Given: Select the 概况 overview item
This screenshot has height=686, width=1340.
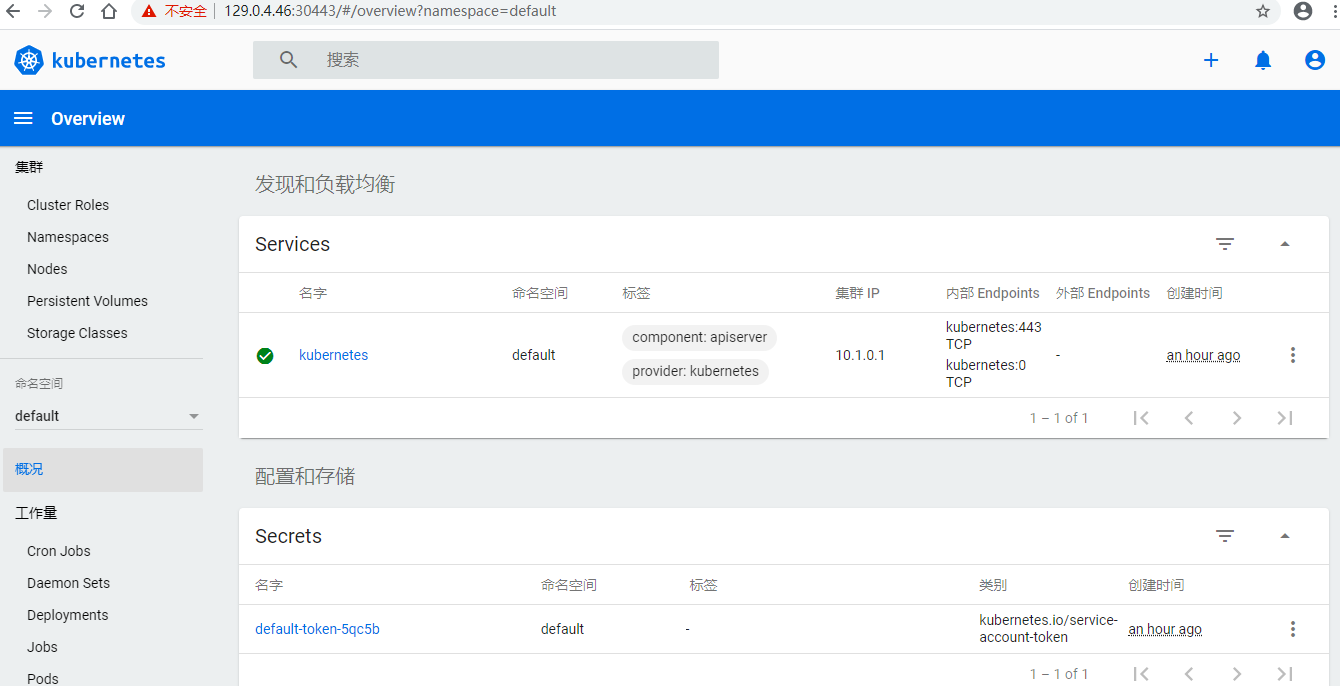Looking at the screenshot, I should click(x=103, y=469).
